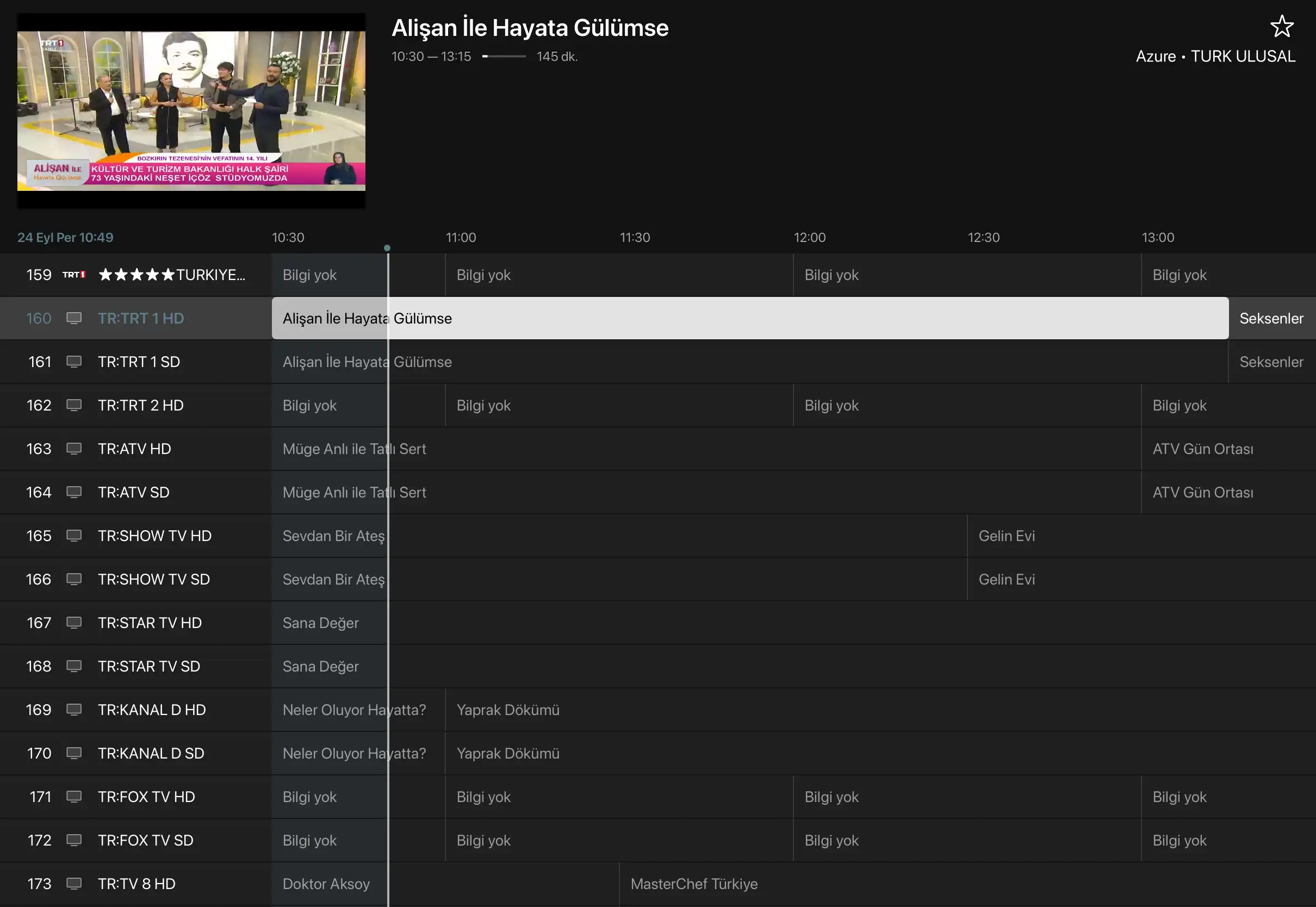Select the TV icon for TR:KANAL D HD
This screenshot has width=1316, height=907.
click(x=74, y=710)
